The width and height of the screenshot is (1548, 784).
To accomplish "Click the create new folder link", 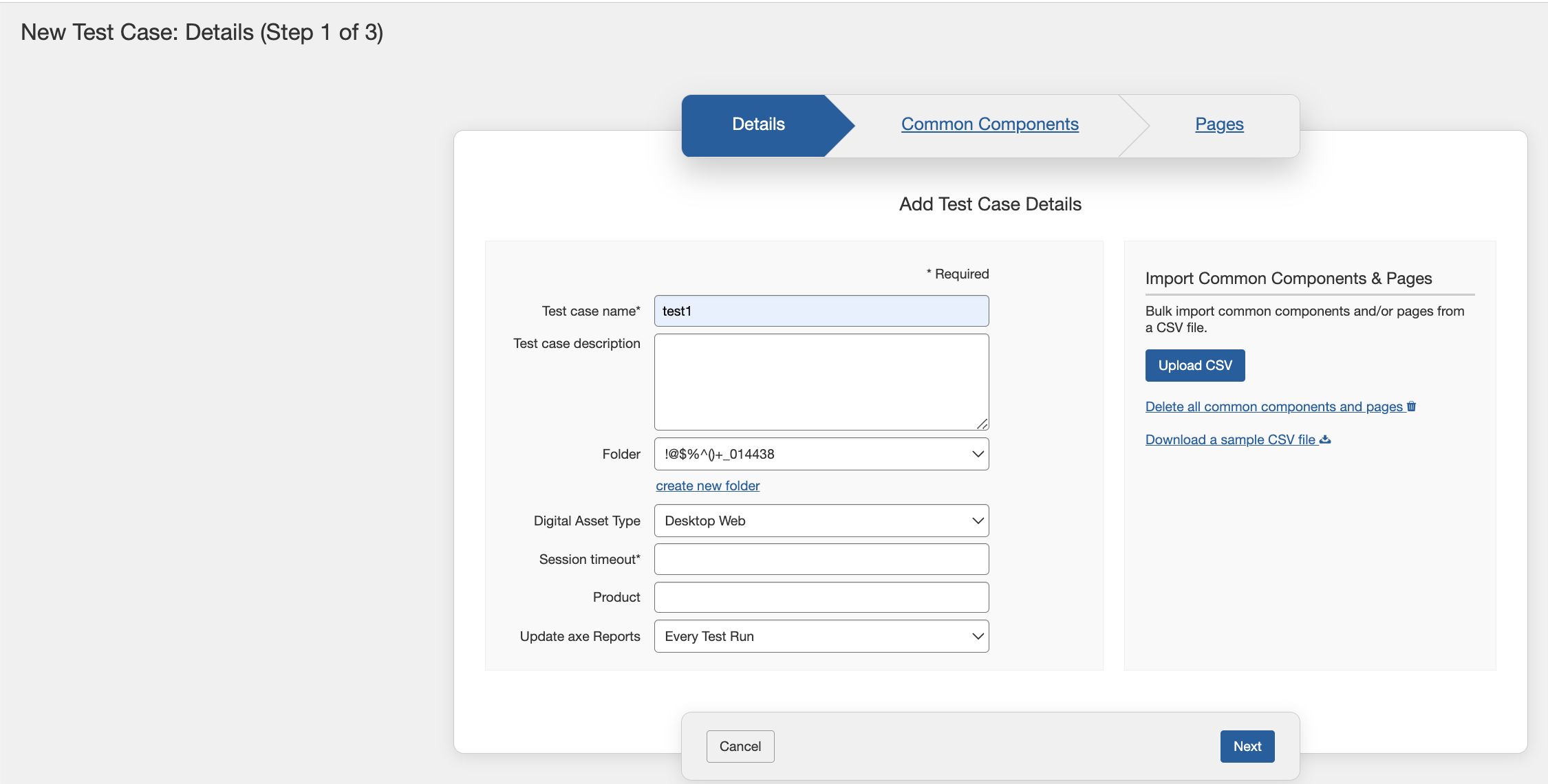I will pyautogui.click(x=707, y=486).
